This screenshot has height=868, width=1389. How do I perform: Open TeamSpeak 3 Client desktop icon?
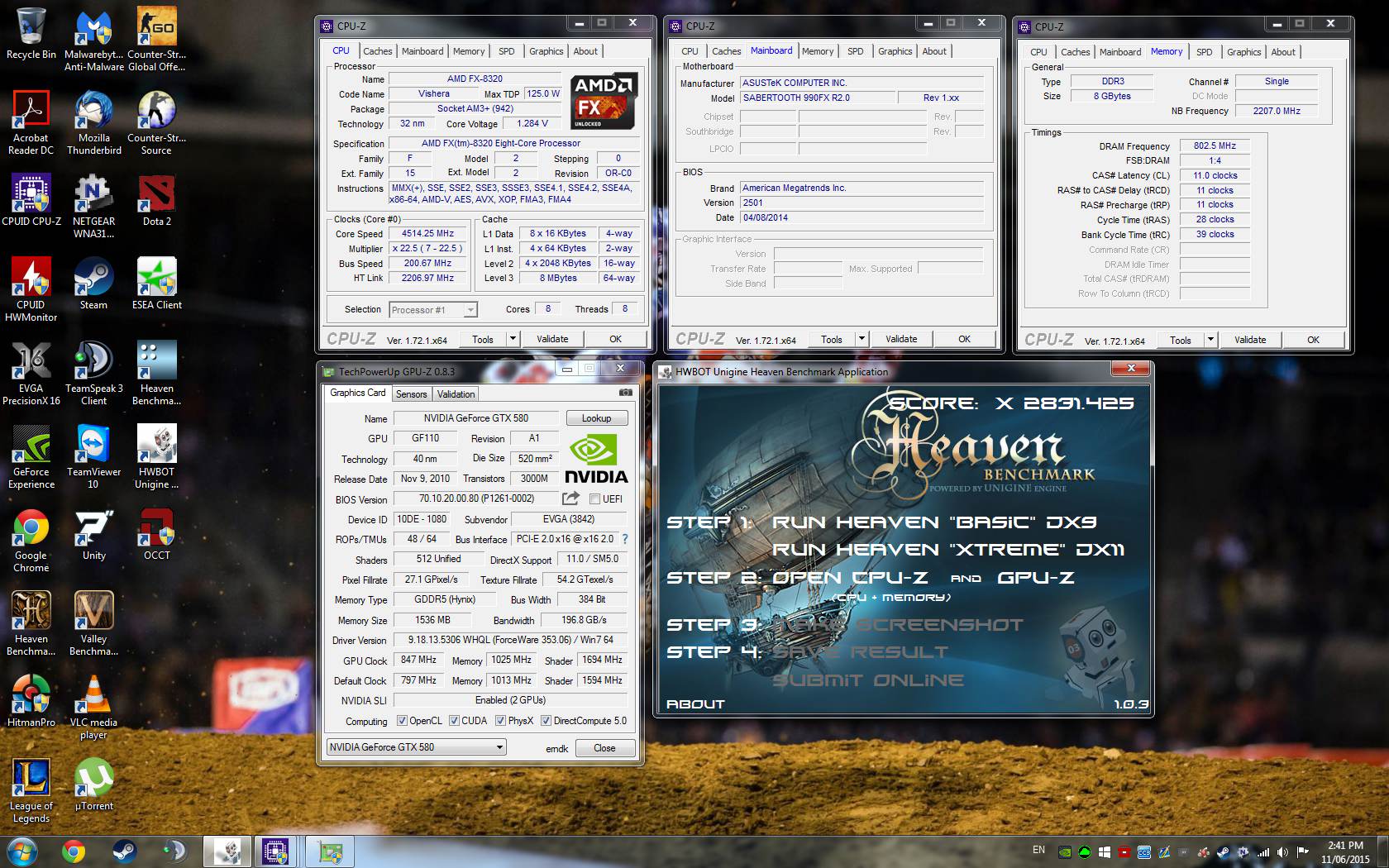(x=94, y=374)
